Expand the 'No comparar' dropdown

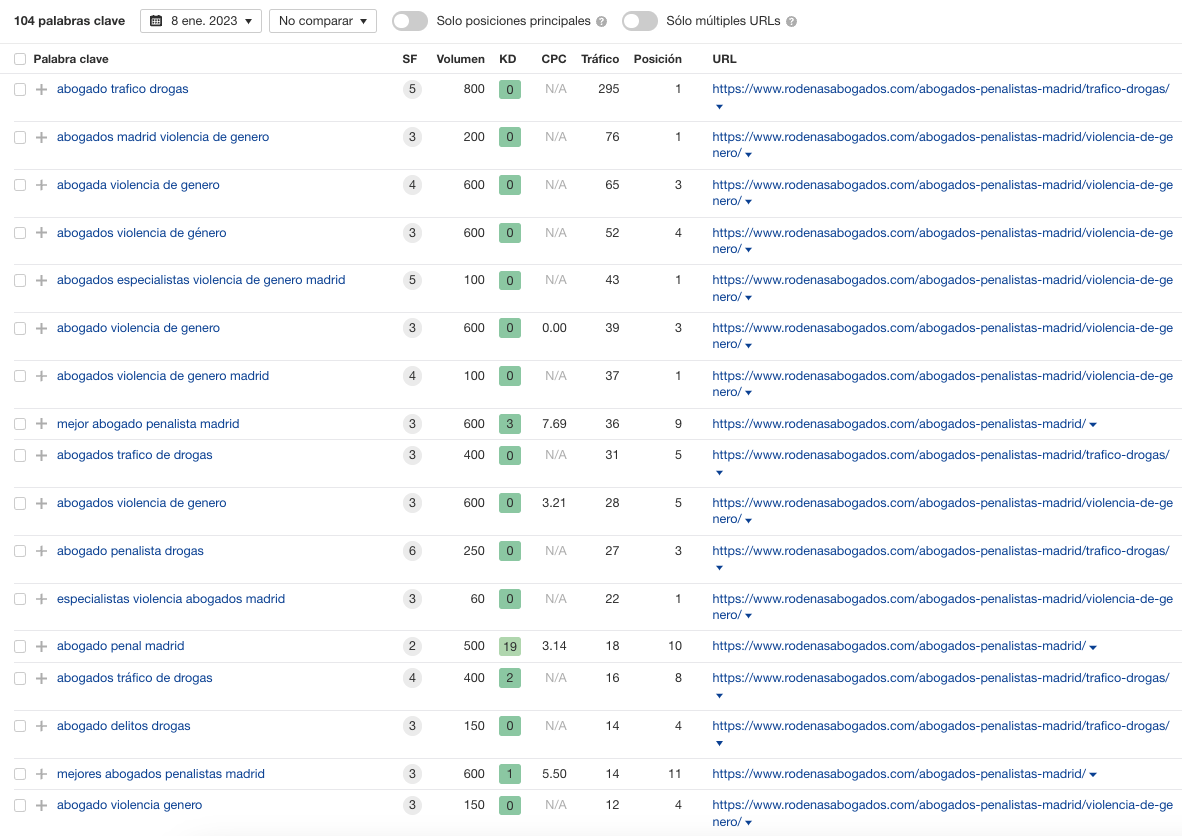tap(322, 21)
